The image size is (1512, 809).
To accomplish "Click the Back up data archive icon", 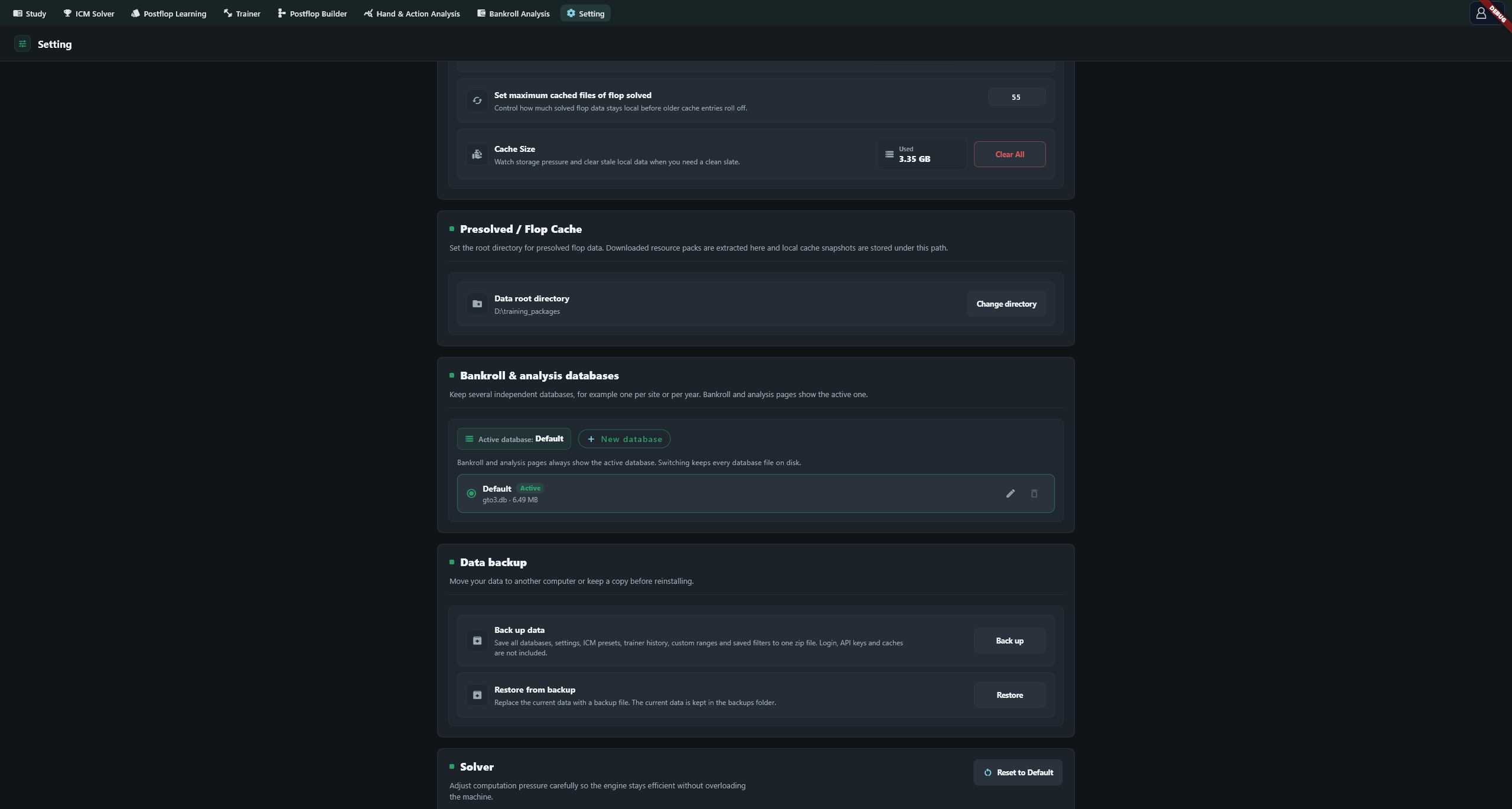I will (477, 641).
